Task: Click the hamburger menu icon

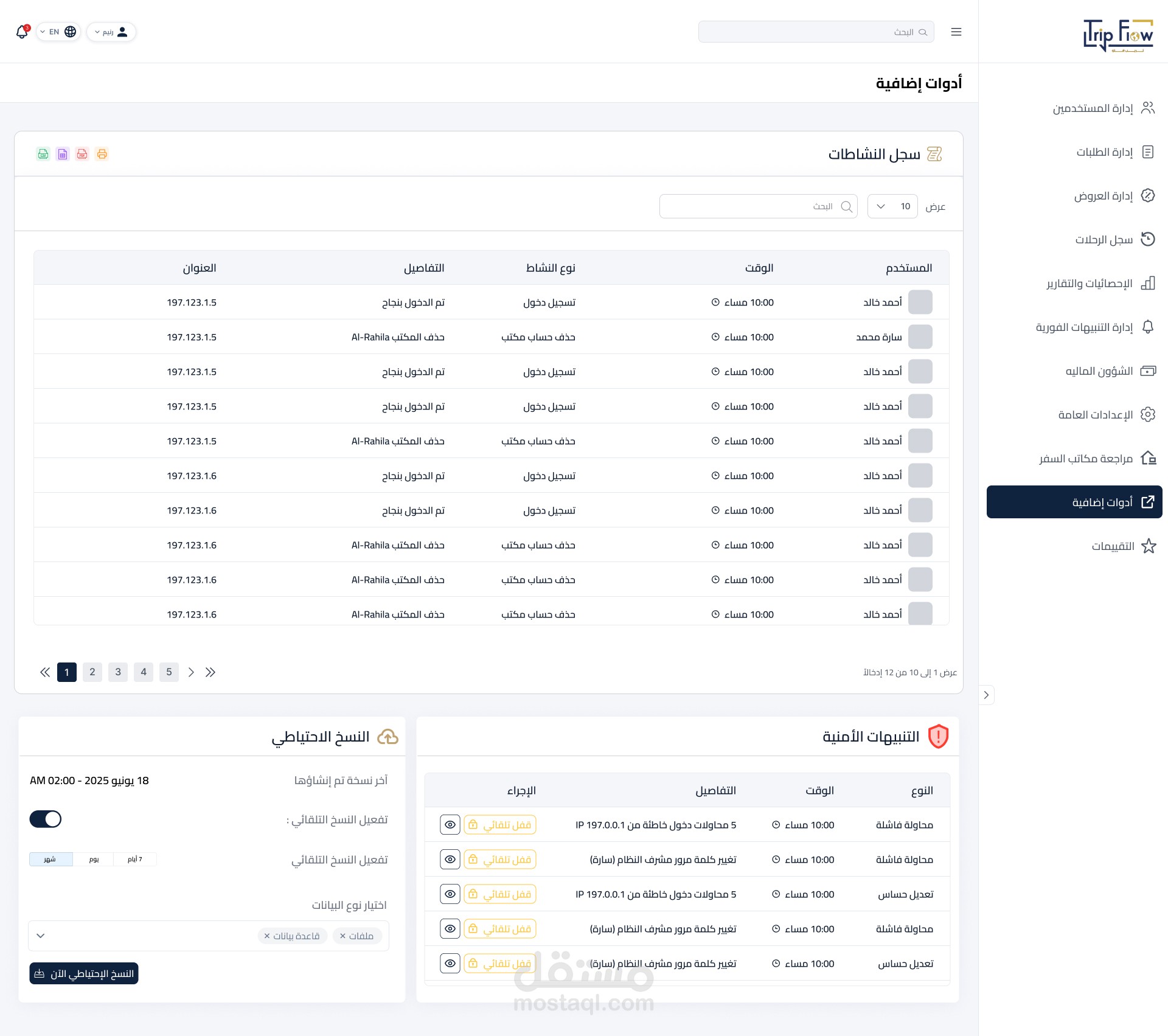Action: coord(956,32)
